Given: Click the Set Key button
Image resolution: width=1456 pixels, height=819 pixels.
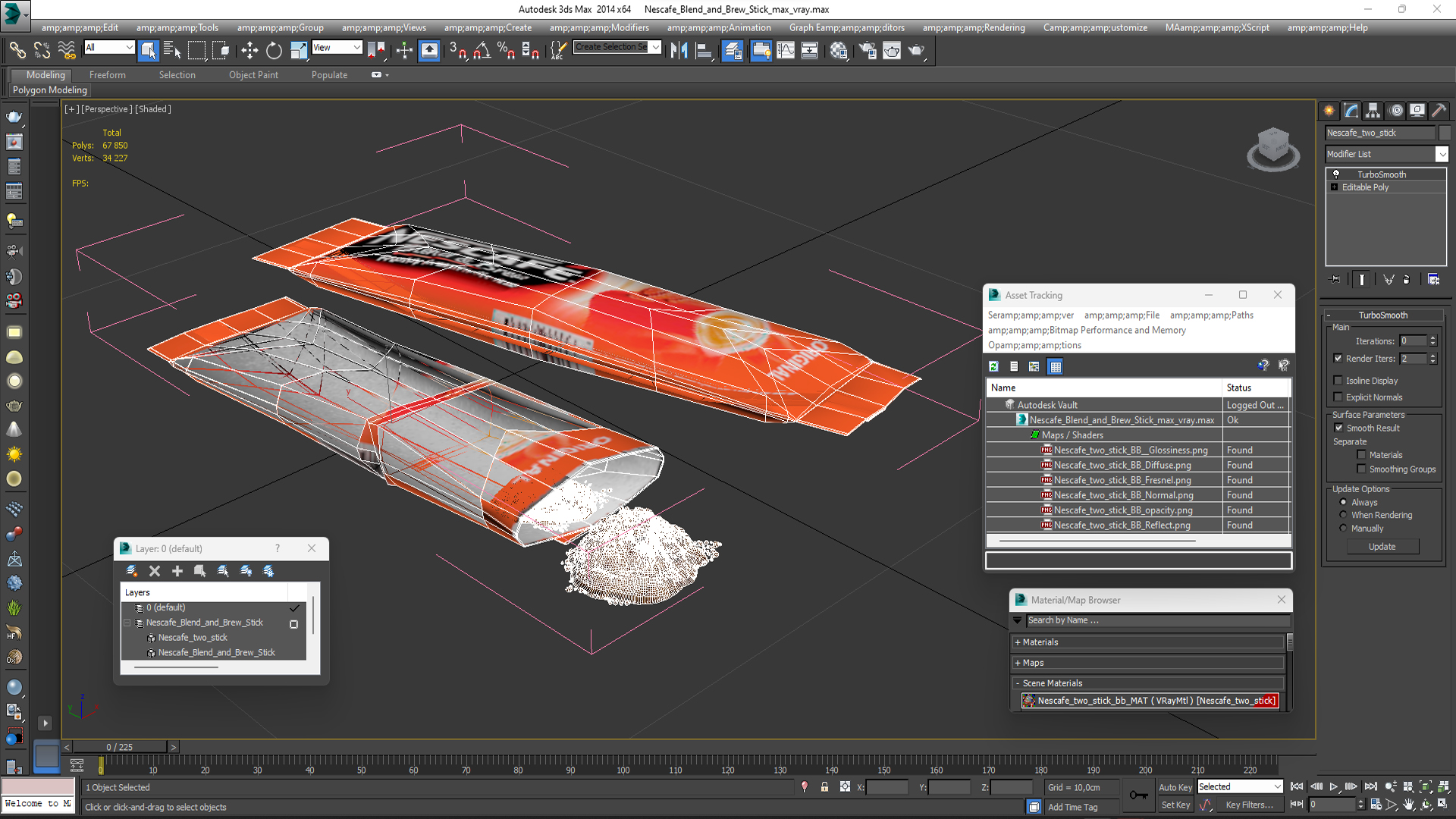Looking at the screenshot, I should click(x=1175, y=805).
